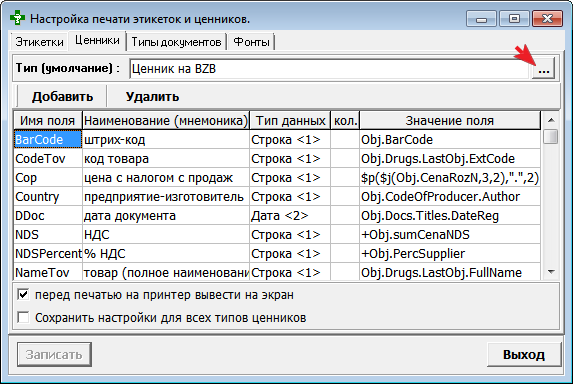573x384 pixels.
Task: Click the +Obj.PercSupplier value cell
Action: coord(450,254)
